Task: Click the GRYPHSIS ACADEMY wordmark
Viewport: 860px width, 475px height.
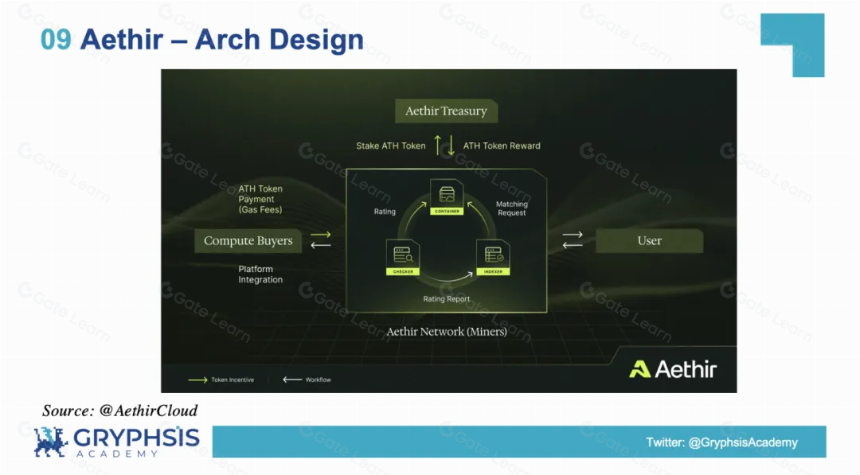Action: pos(137,442)
